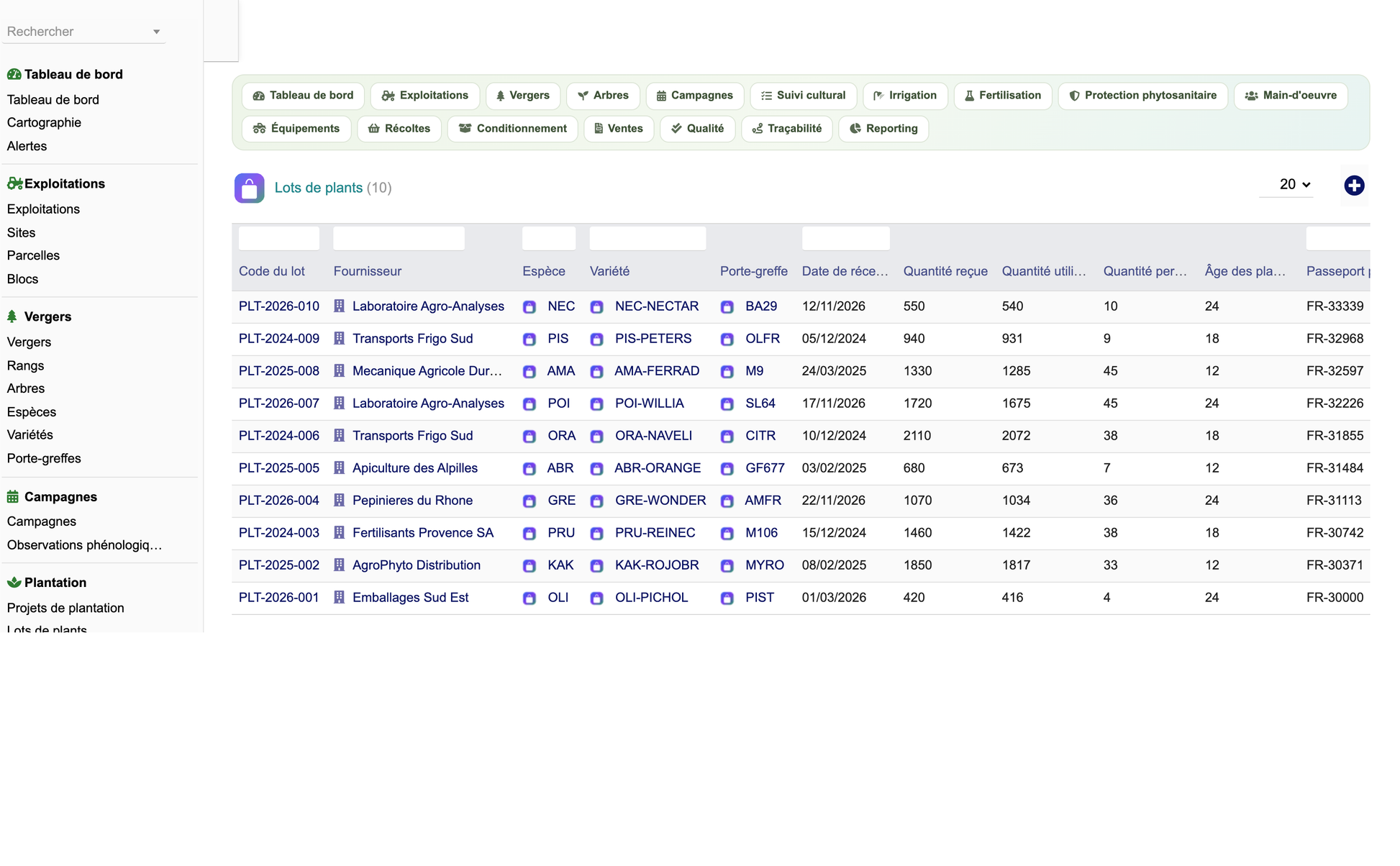
Task: Open Projets de plantation in the sidebar
Action: [x=65, y=609]
